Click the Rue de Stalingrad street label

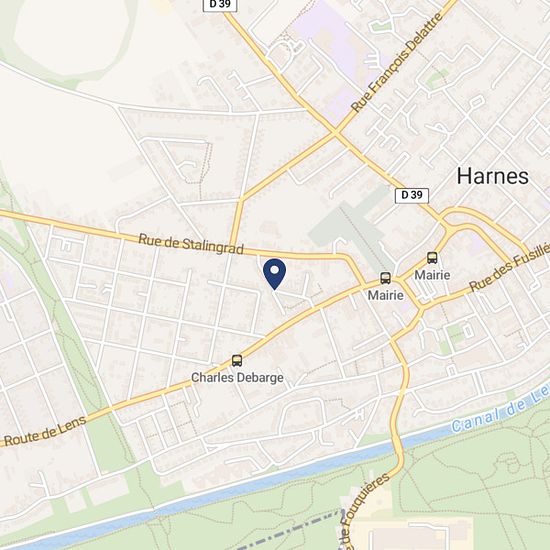click(191, 244)
